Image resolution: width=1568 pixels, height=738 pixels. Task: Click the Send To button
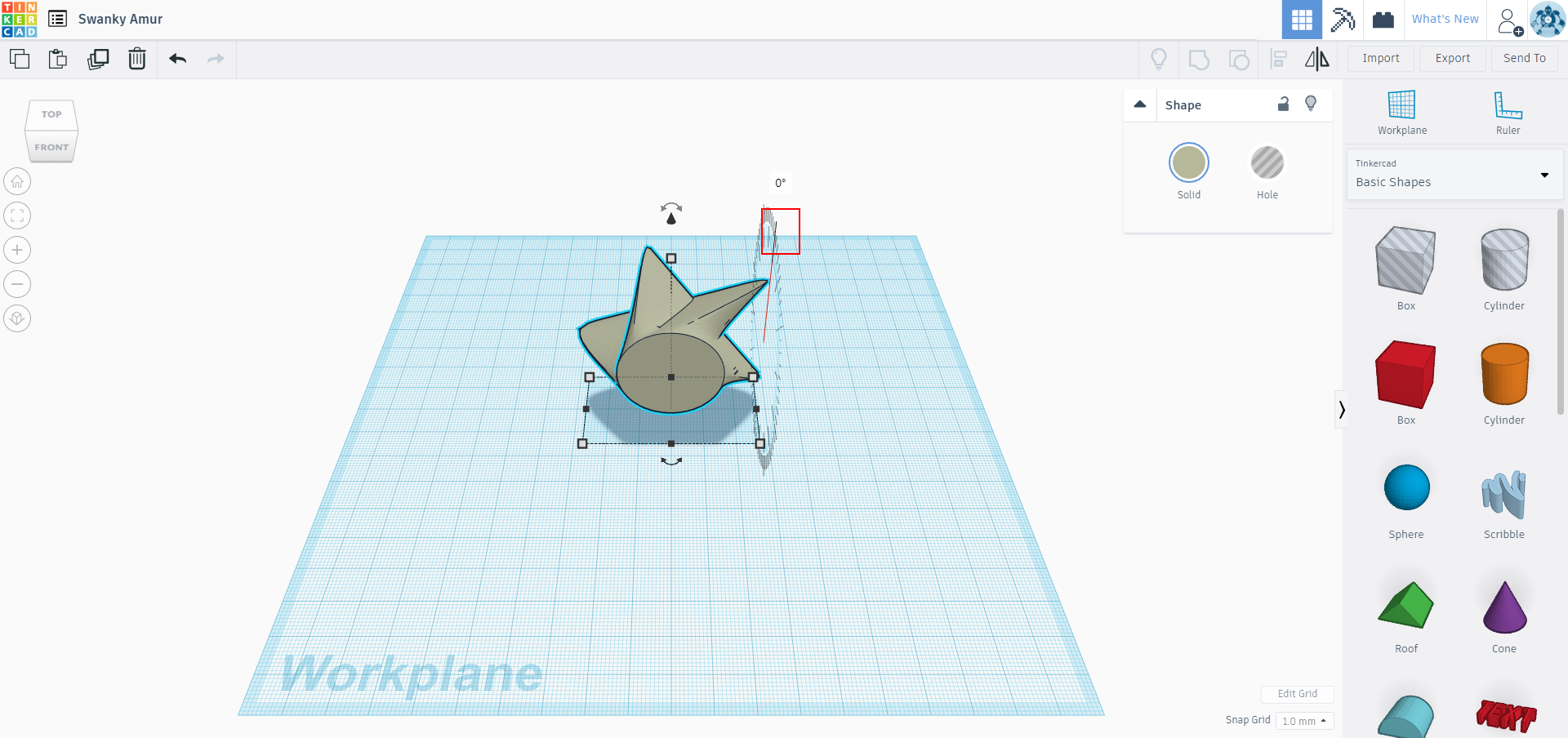(1525, 58)
